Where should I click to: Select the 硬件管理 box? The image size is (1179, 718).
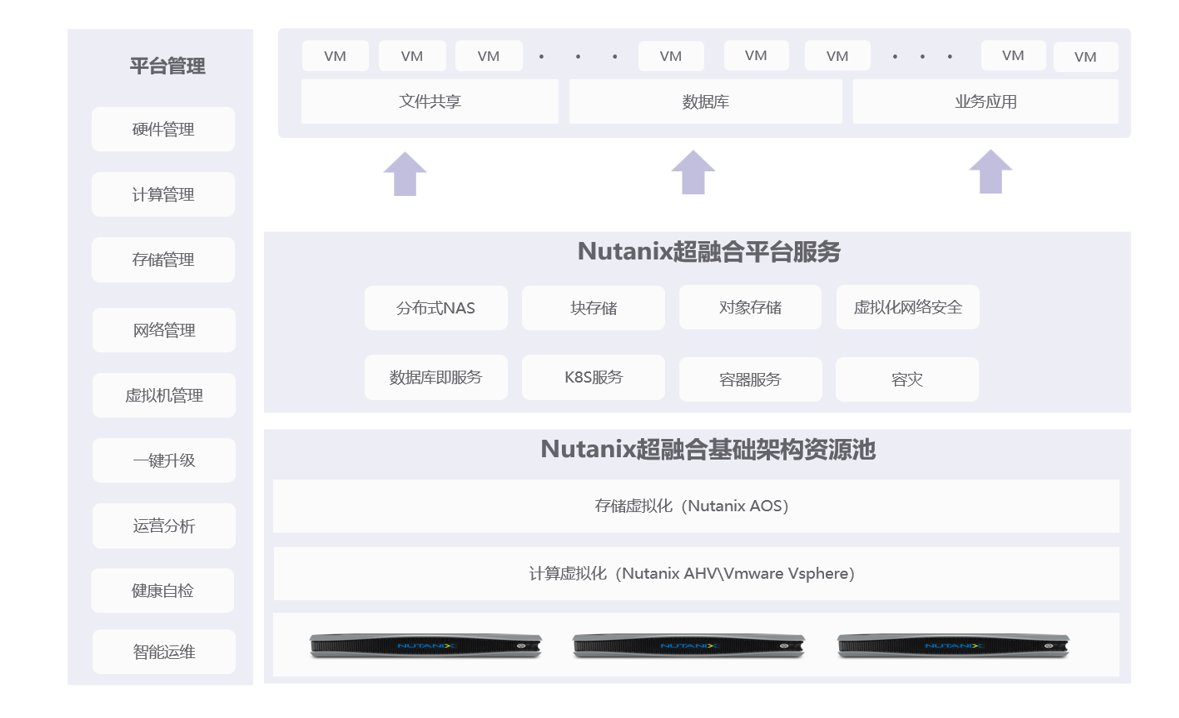tap(163, 129)
